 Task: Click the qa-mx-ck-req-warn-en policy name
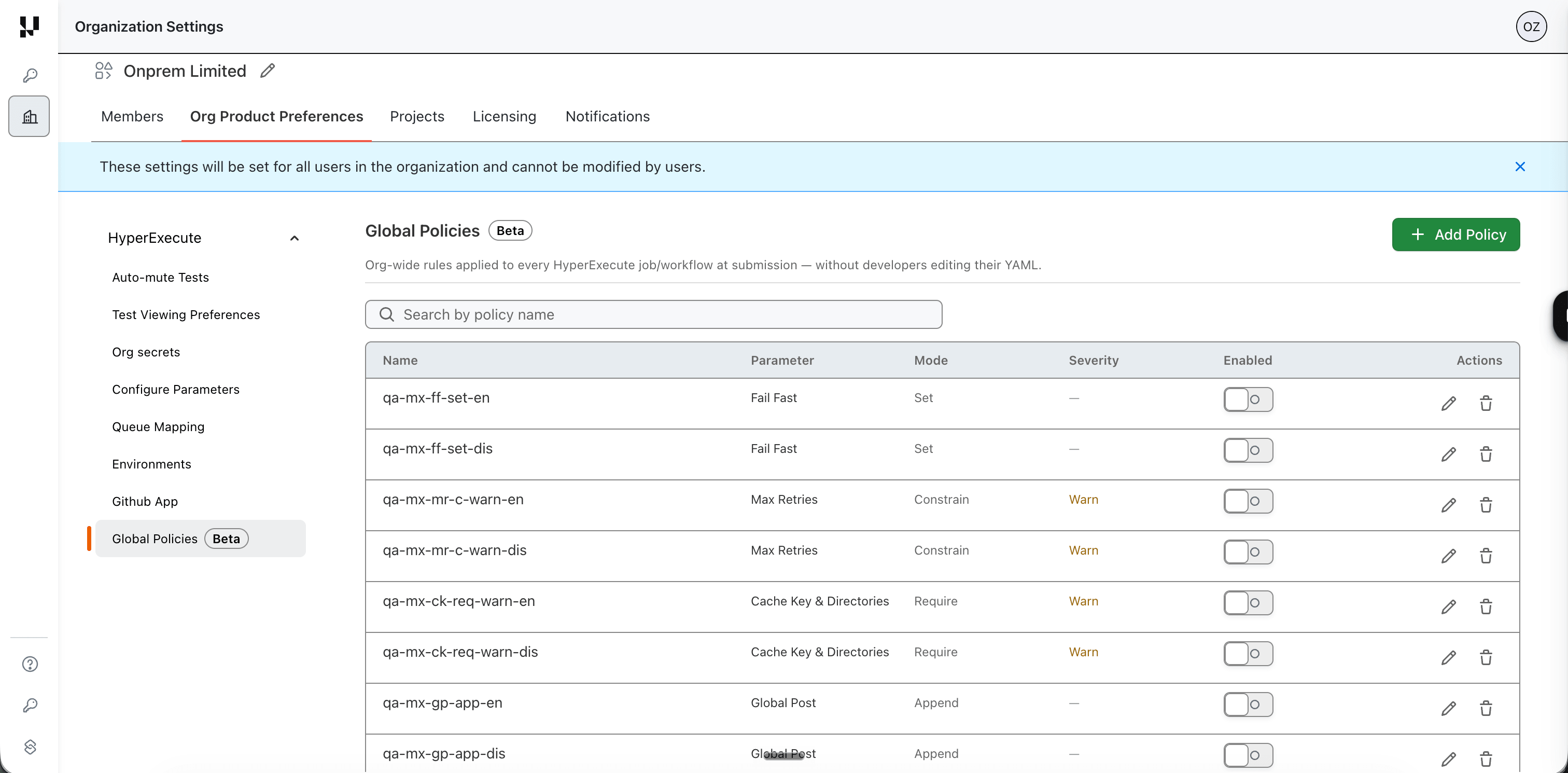(x=458, y=601)
